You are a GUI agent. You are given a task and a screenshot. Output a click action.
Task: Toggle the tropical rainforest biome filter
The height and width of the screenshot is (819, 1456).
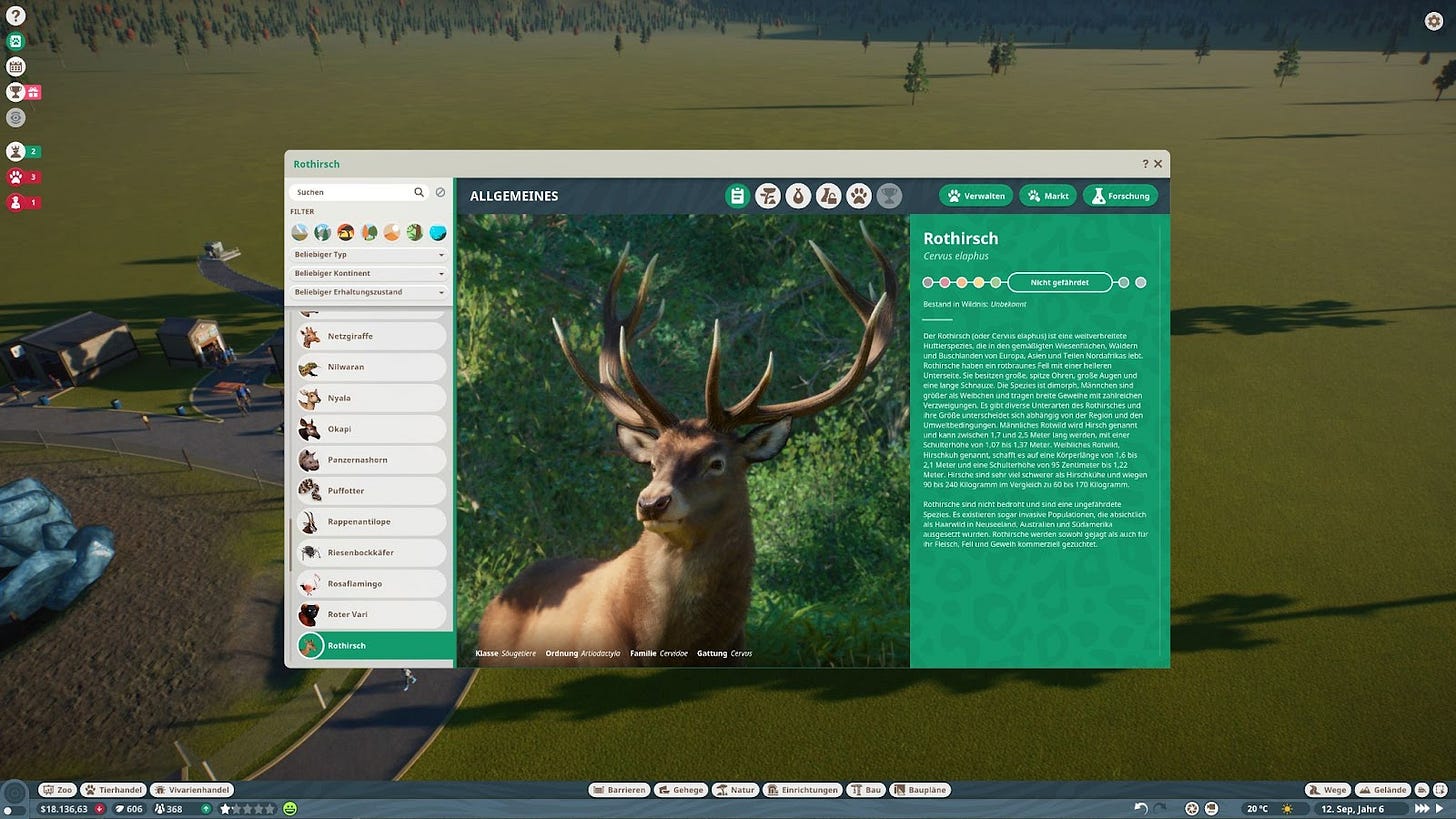pyautogui.click(x=415, y=232)
